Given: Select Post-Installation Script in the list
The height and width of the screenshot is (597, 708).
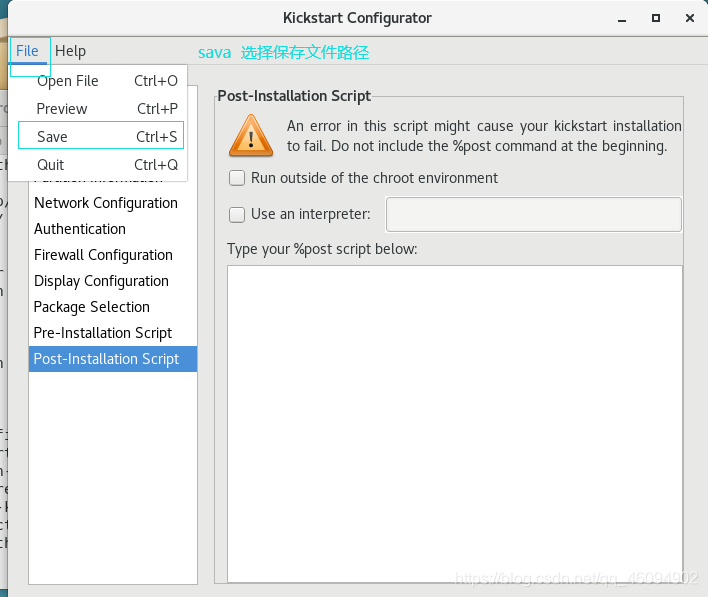Looking at the screenshot, I should (x=113, y=359).
